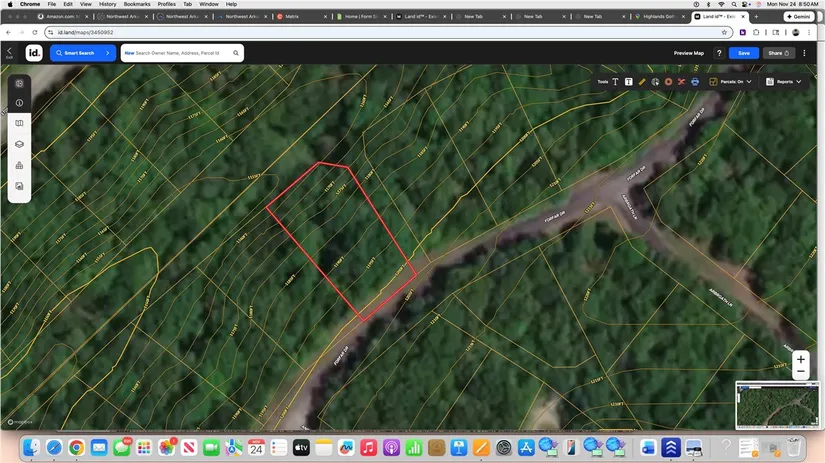Open the Bookmarks menu in menu bar
This screenshot has height=463, width=825.
coord(136,4)
